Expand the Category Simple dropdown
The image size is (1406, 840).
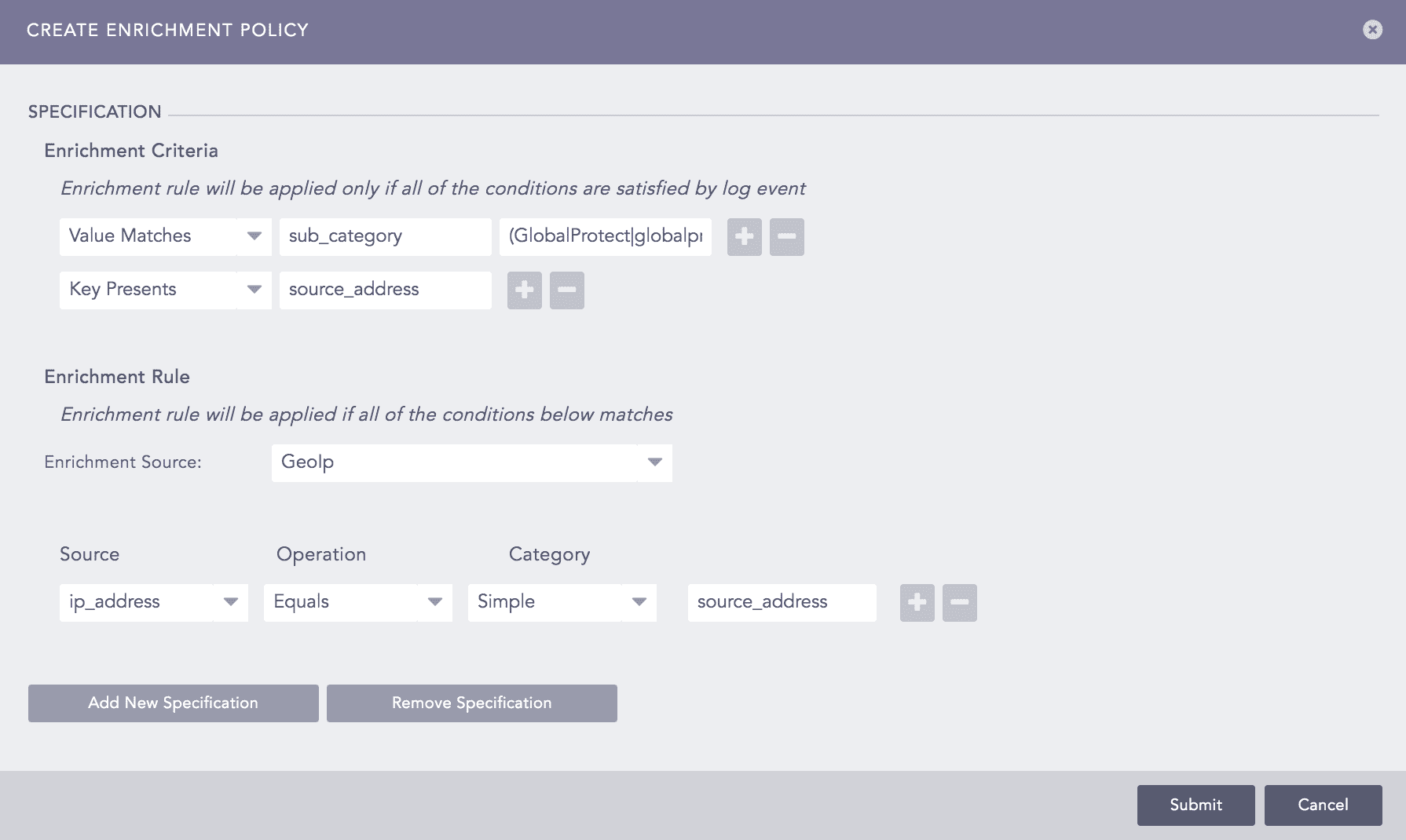tap(639, 602)
